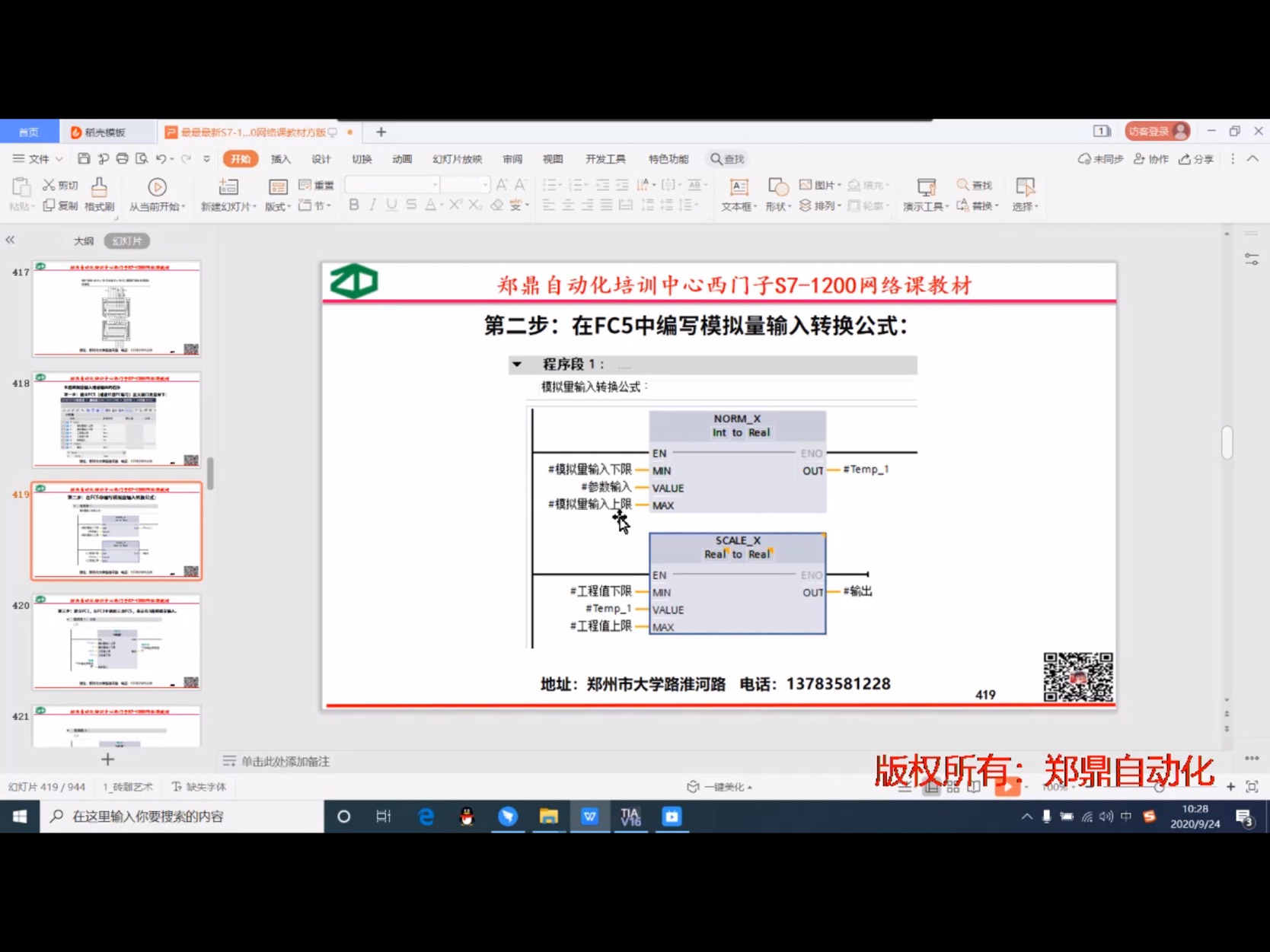The width and height of the screenshot is (1270, 952).
Task: Open the shape Outline (轮廓) color option
Action: click(x=869, y=205)
